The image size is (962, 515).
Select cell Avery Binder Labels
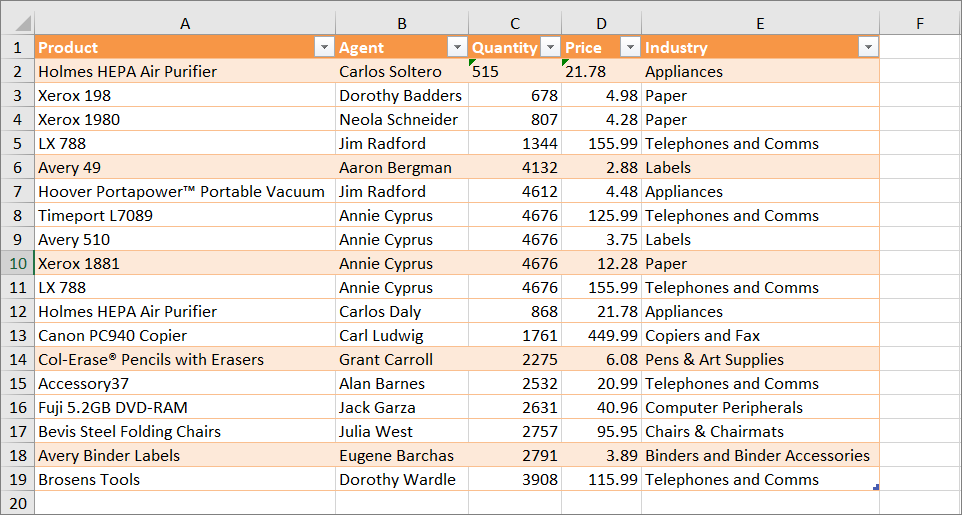tap(185, 455)
